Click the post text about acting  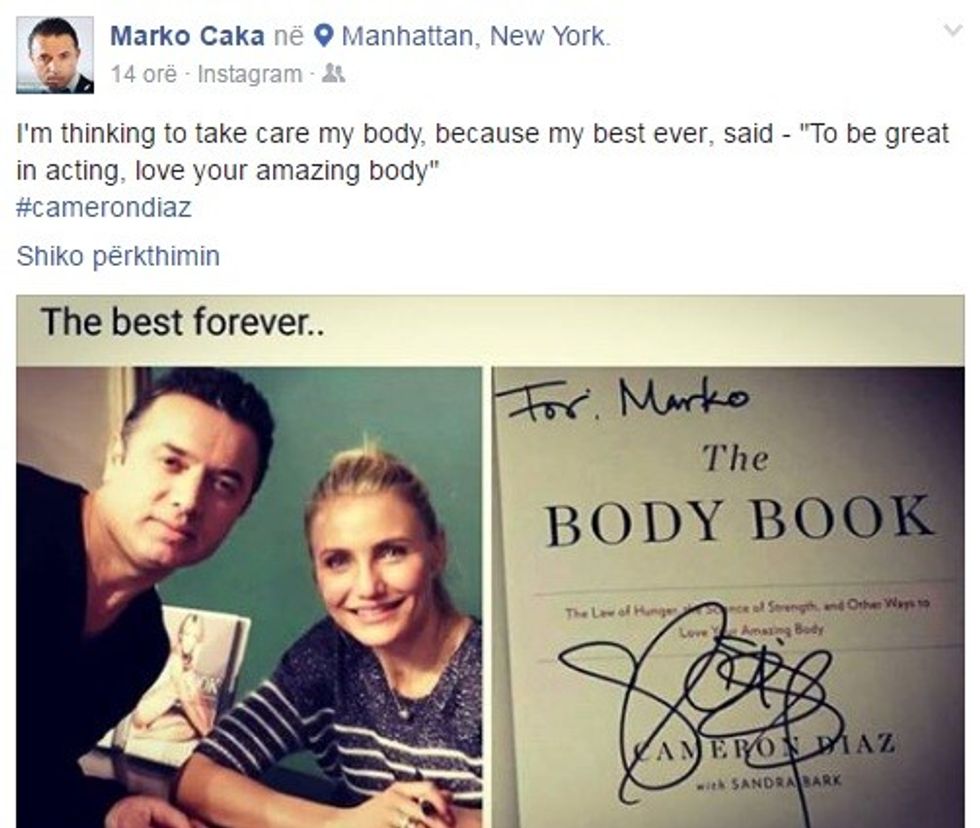(482, 152)
